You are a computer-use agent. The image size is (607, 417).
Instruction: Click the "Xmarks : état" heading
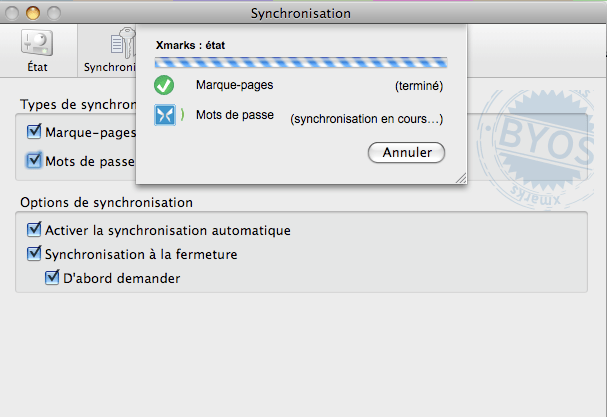point(190,45)
